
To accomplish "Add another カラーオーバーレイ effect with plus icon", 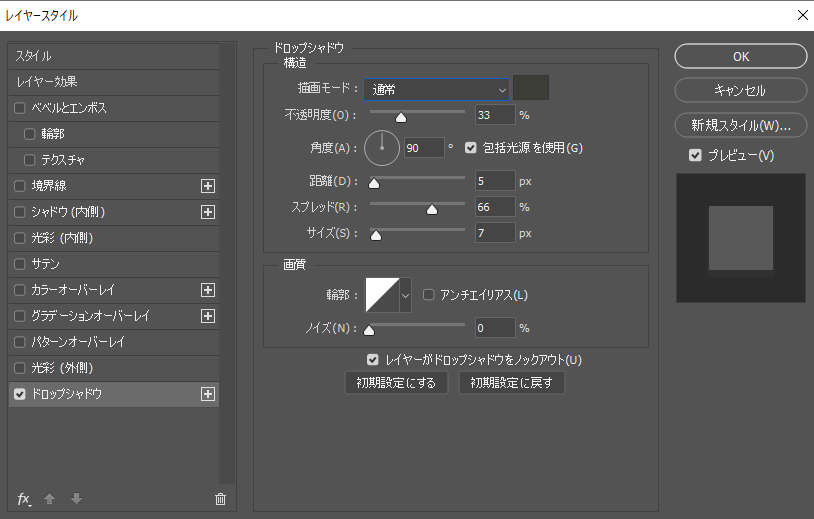I will point(208,290).
